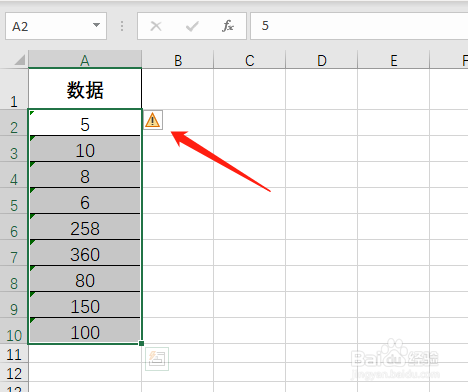Select row 4 header
468x392 pixels.
tap(14, 175)
